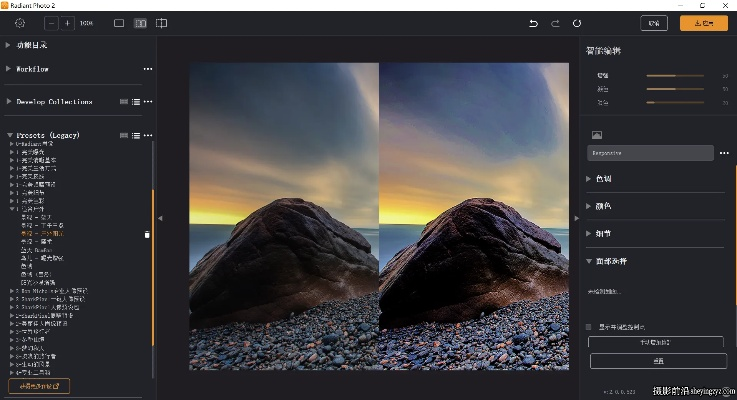Click the orange-outlined button below preset list
737x400 pixels.
[x=39, y=386]
